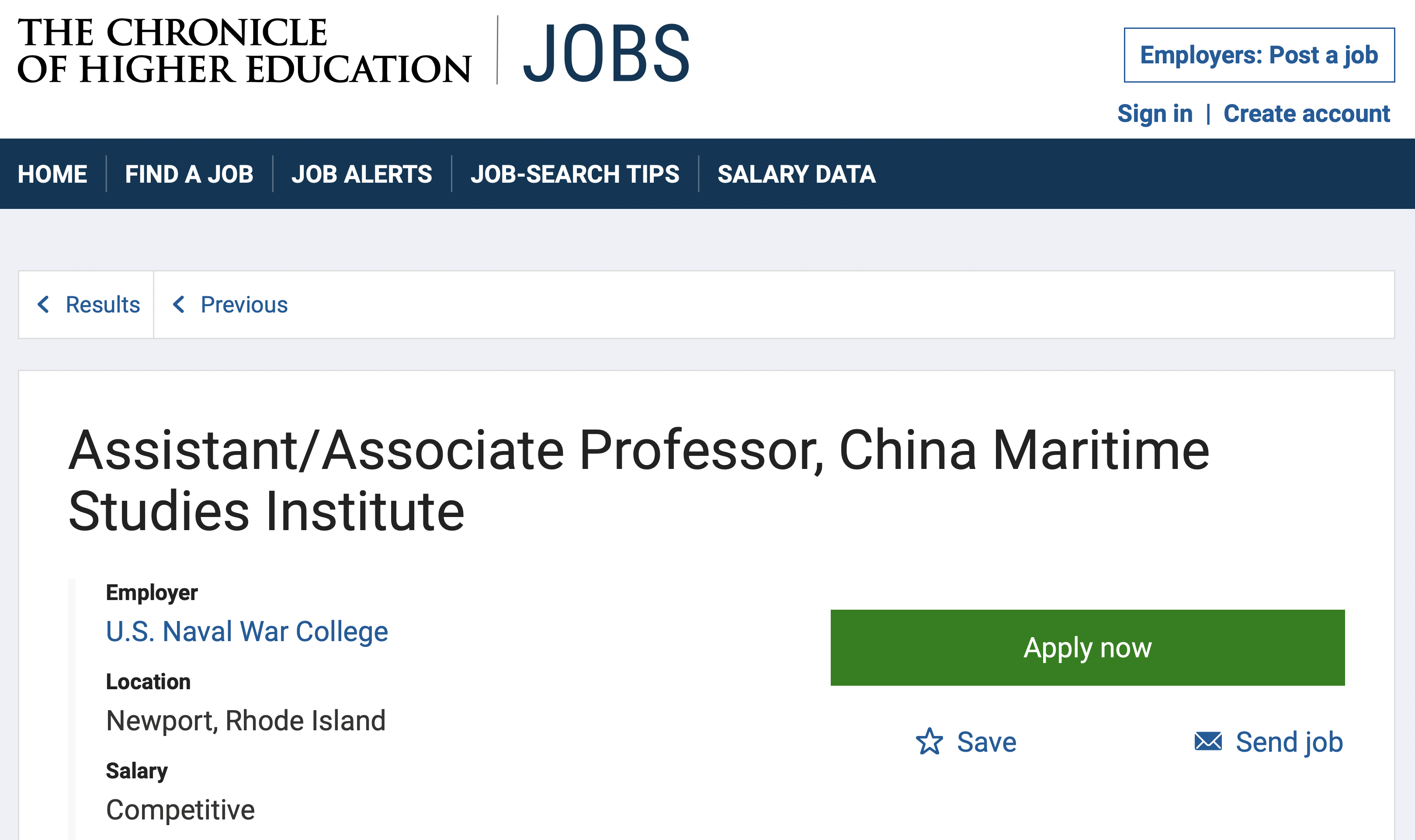Click the Create account link

[x=1307, y=114]
